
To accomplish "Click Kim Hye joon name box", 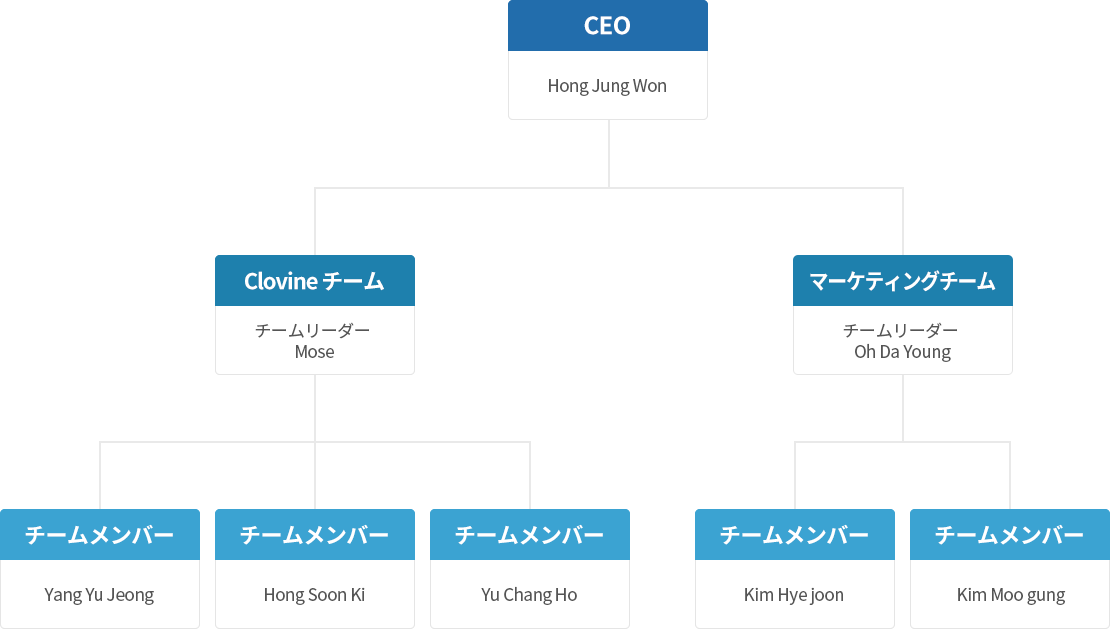I will point(795,594).
